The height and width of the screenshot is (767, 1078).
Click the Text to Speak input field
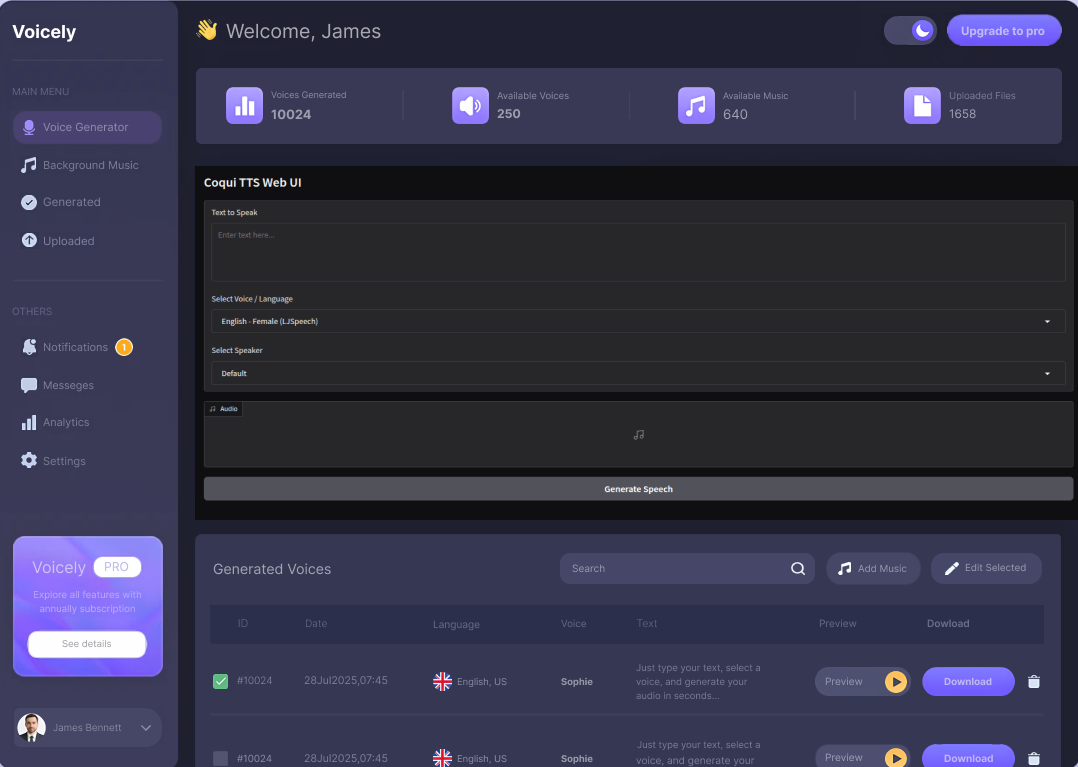[638, 252]
